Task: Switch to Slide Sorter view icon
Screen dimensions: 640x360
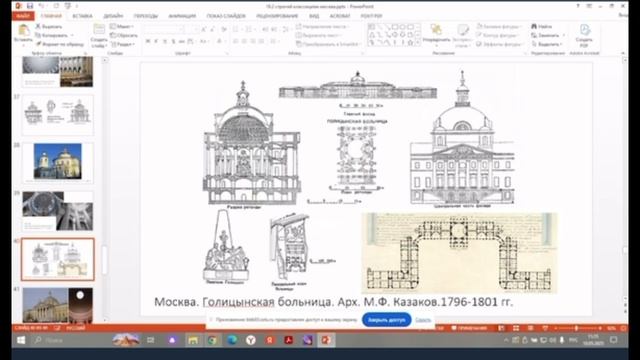Action: click(516, 328)
